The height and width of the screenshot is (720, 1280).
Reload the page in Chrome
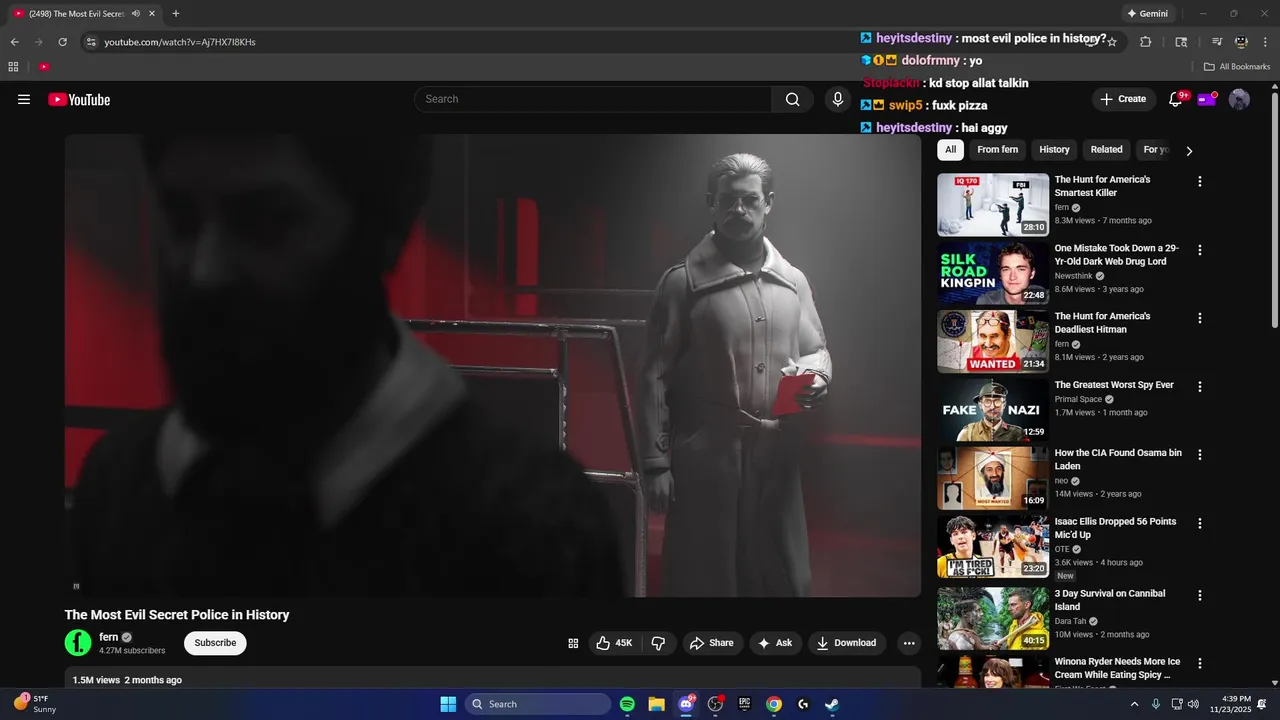point(62,42)
